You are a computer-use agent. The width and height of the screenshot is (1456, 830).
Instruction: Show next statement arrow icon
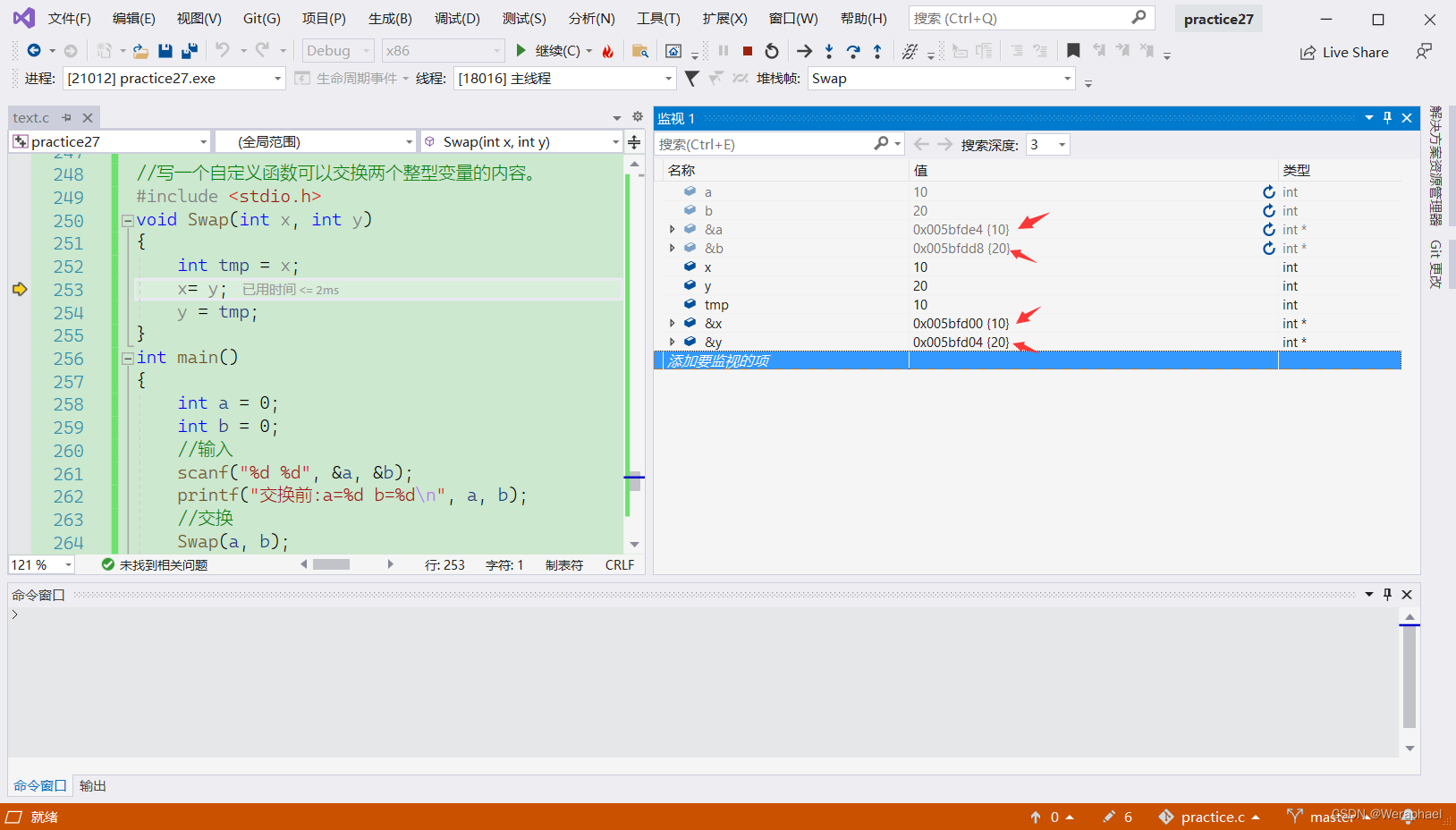coord(804,51)
